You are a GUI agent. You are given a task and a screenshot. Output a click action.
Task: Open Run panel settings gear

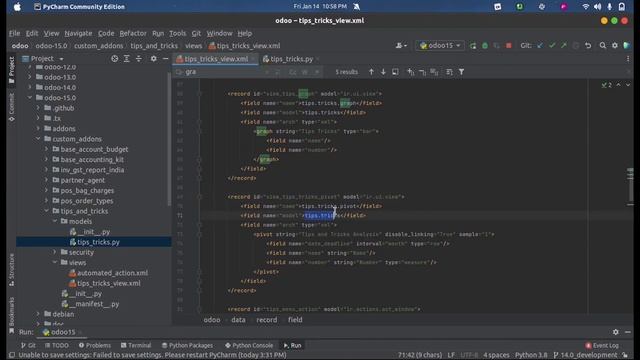616,332
